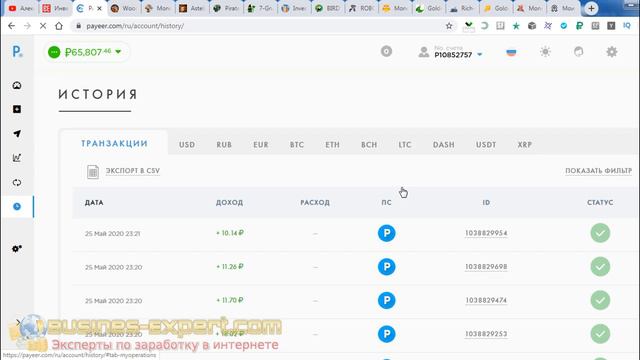Click ПОКАЗАТЬ ФИЛЬТР link
The image size is (640, 360).
(x=598, y=171)
